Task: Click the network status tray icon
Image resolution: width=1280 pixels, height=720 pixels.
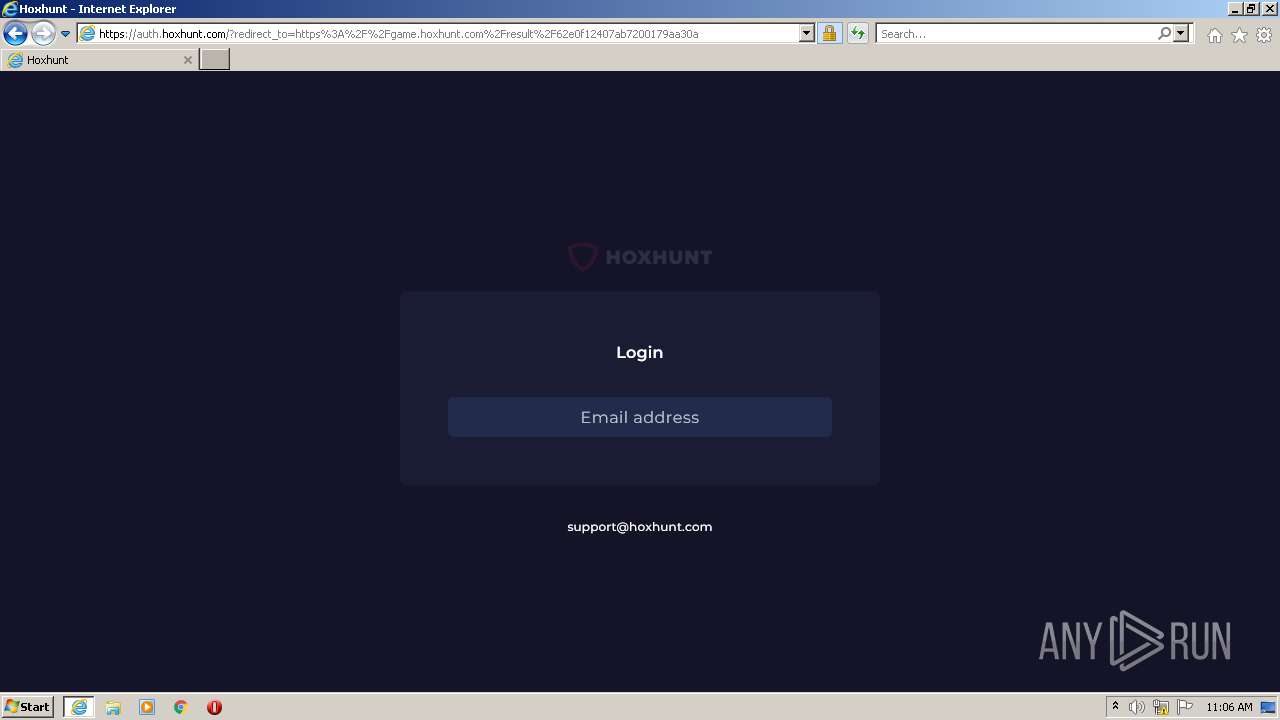Action: [x=1161, y=707]
